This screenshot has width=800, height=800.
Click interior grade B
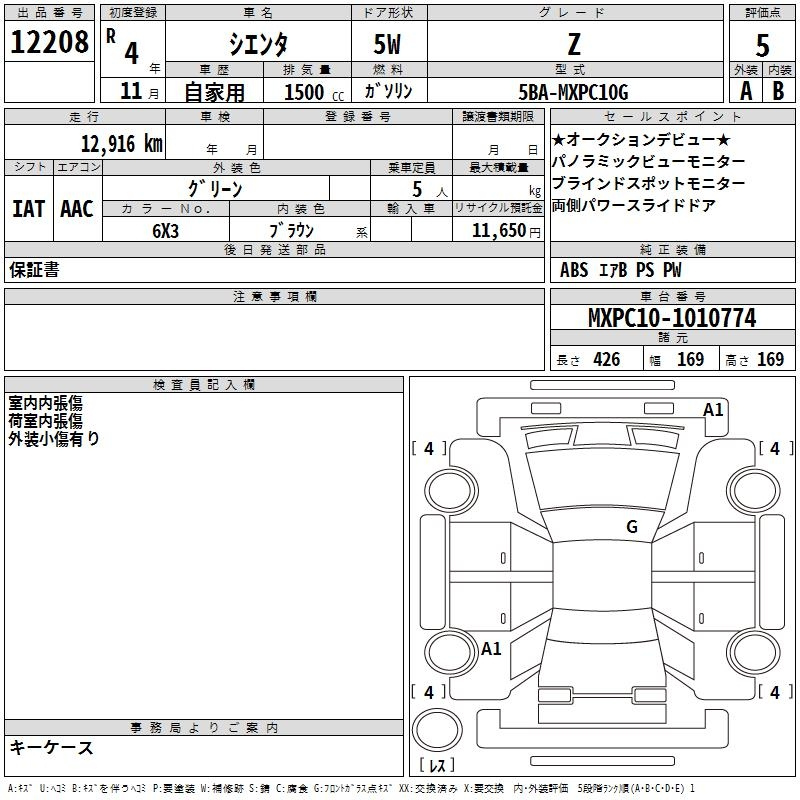(x=779, y=90)
